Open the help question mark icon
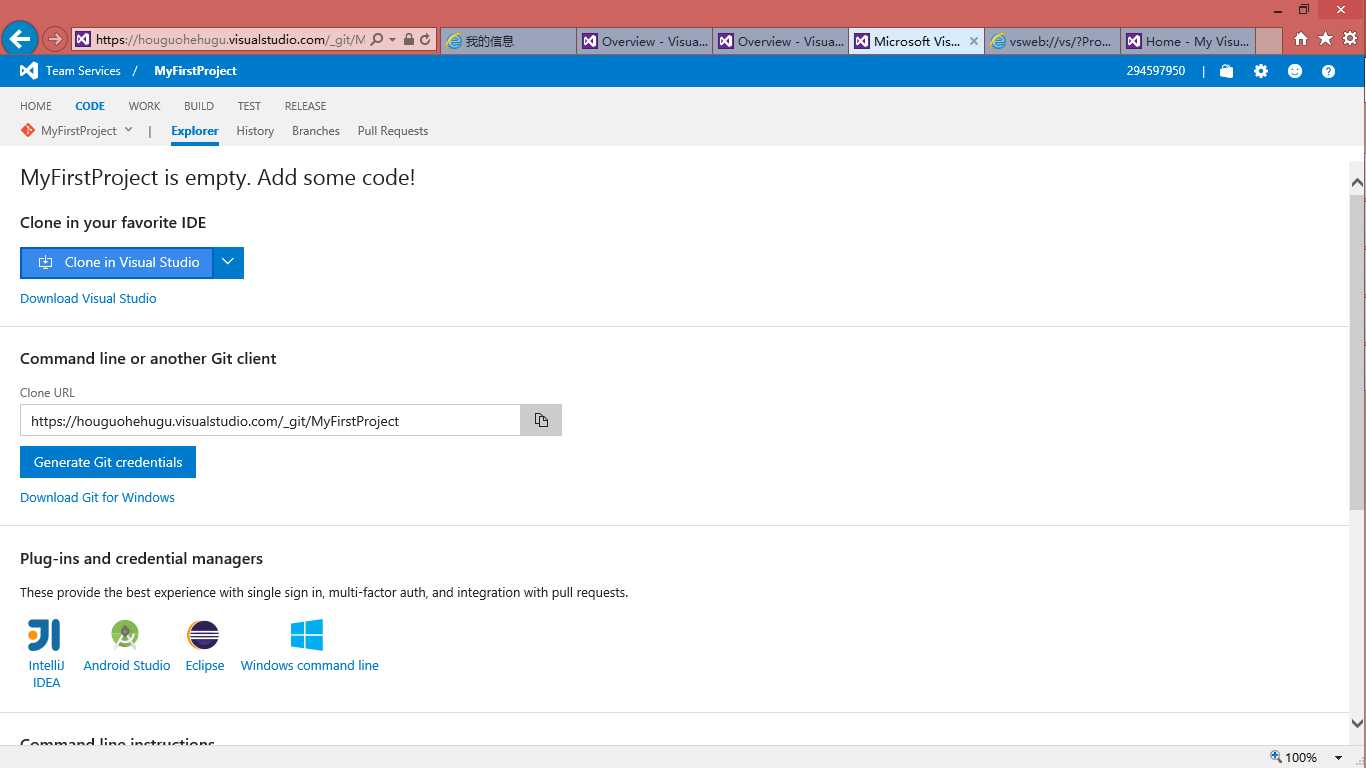 (1328, 71)
